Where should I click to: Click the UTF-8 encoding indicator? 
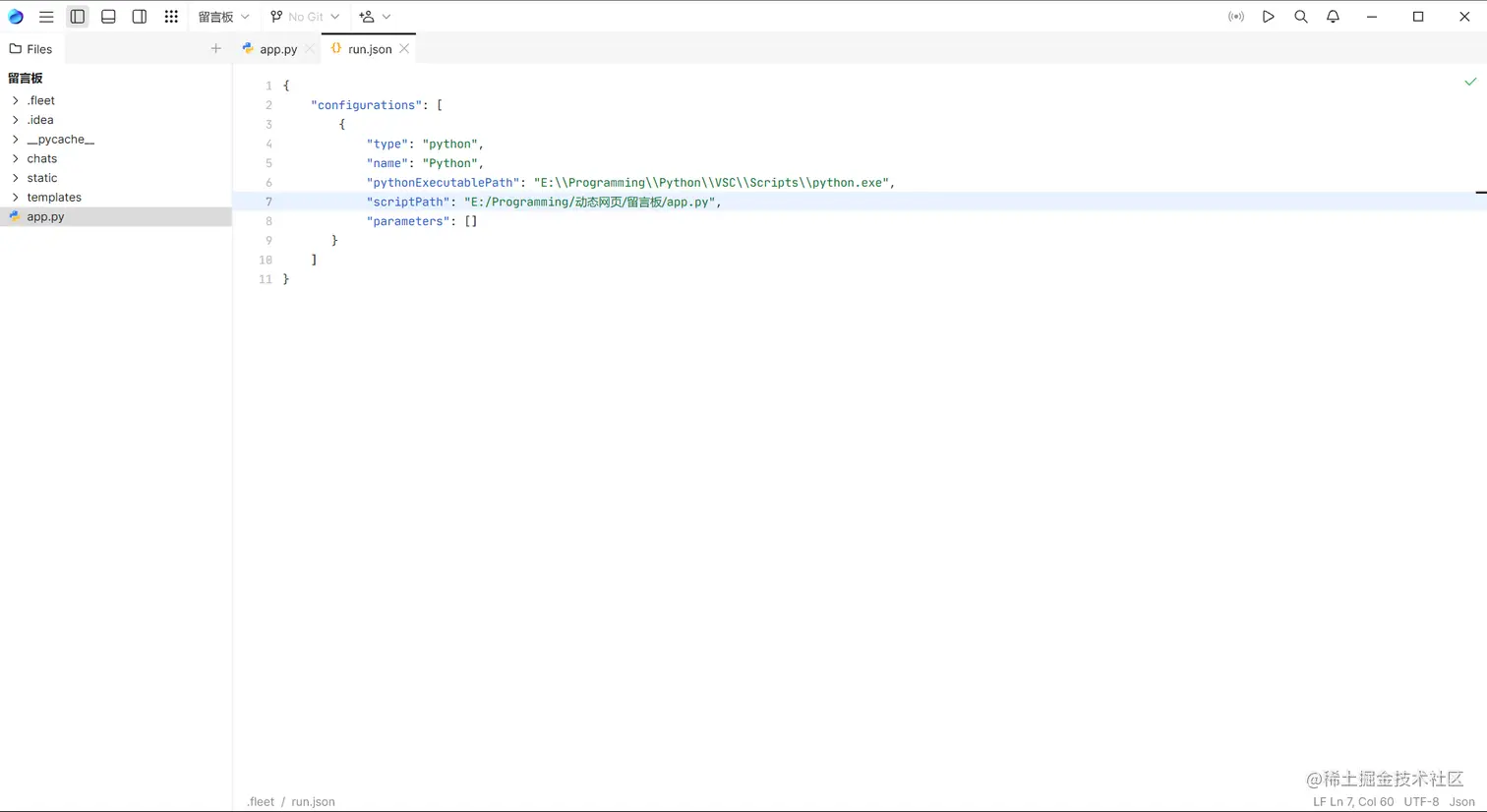(x=1421, y=802)
